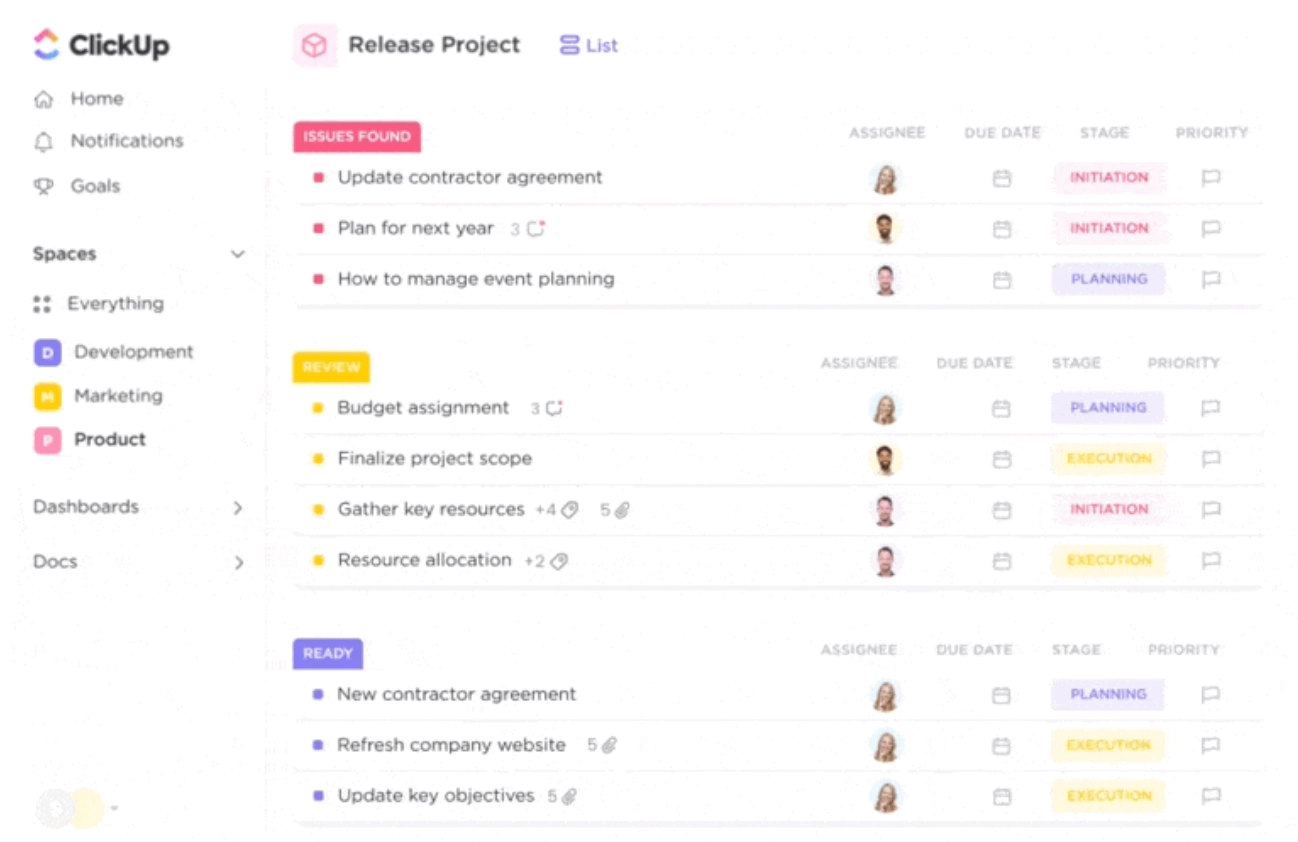Image resolution: width=1298 pixels, height=842 pixels.
Task: Open due date calendar for Update contractor agreement
Action: coord(1002,178)
